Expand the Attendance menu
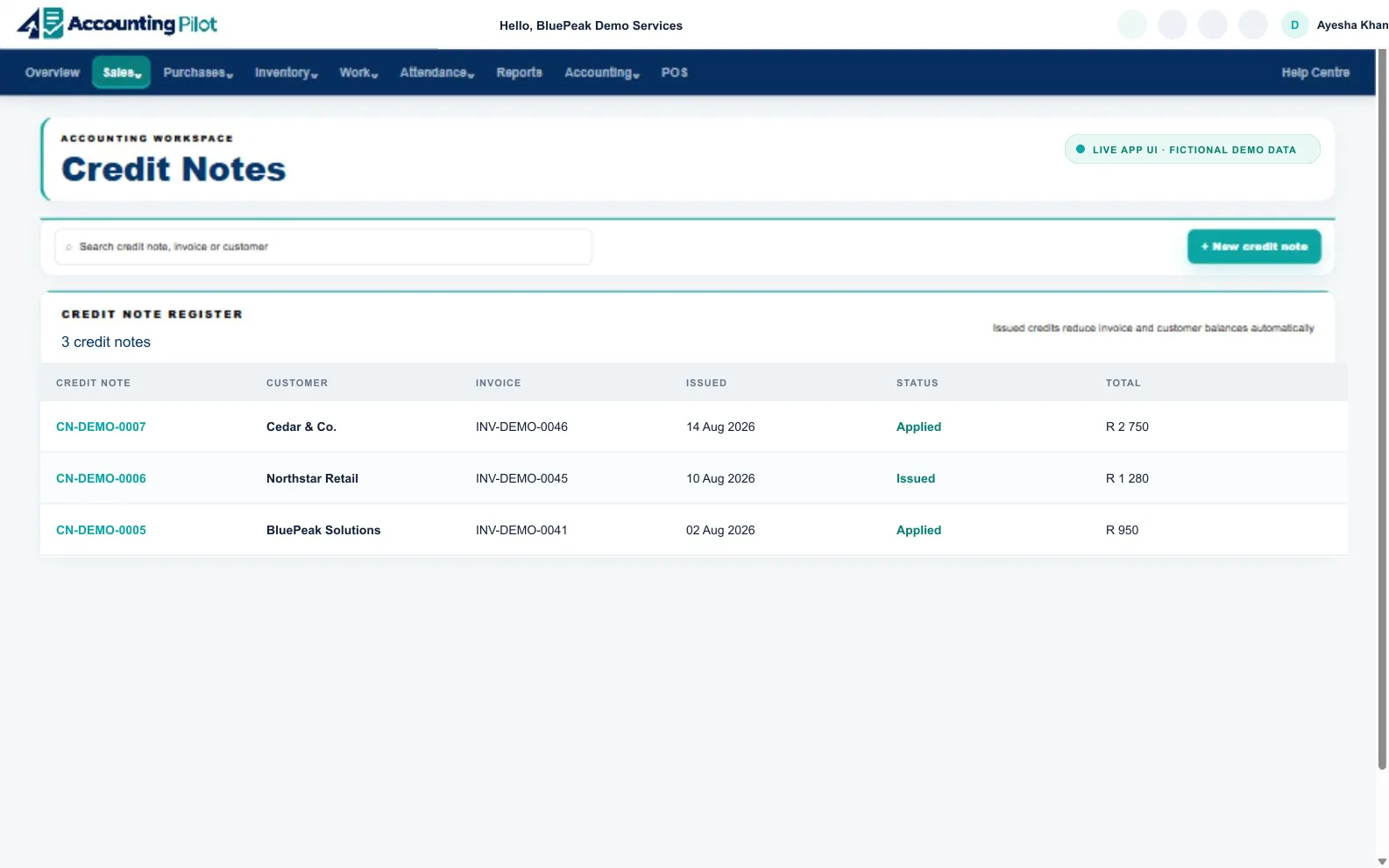This screenshot has width=1389, height=868. coord(436,73)
